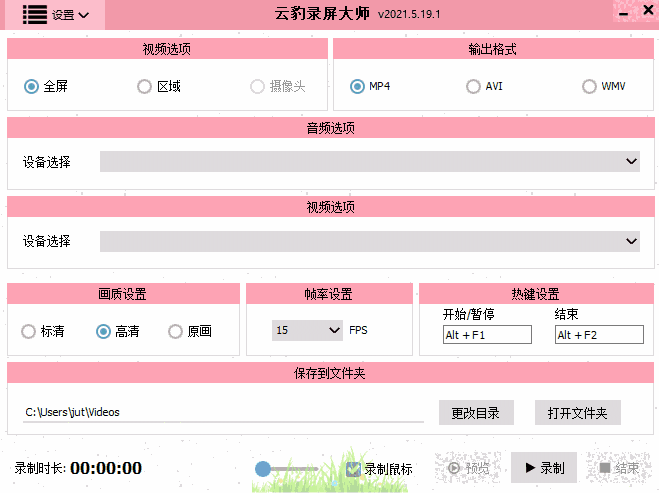
Task: Click the 打开文件夹 button
Action: coord(578,412)
